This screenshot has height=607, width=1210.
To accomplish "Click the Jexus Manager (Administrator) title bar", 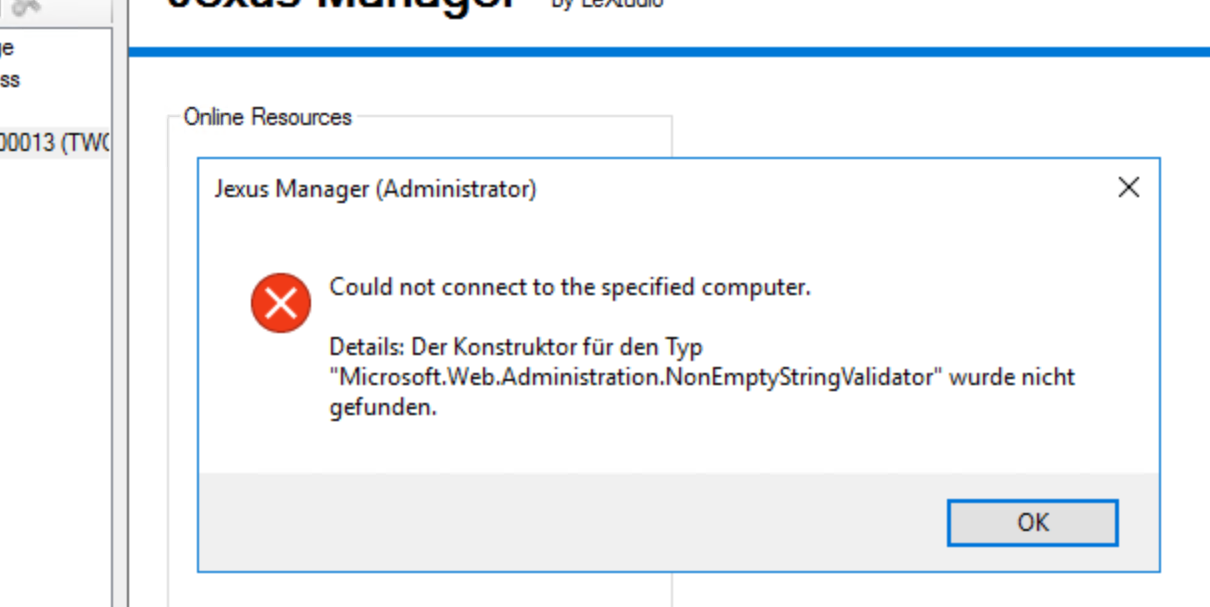I will [377, 189].
